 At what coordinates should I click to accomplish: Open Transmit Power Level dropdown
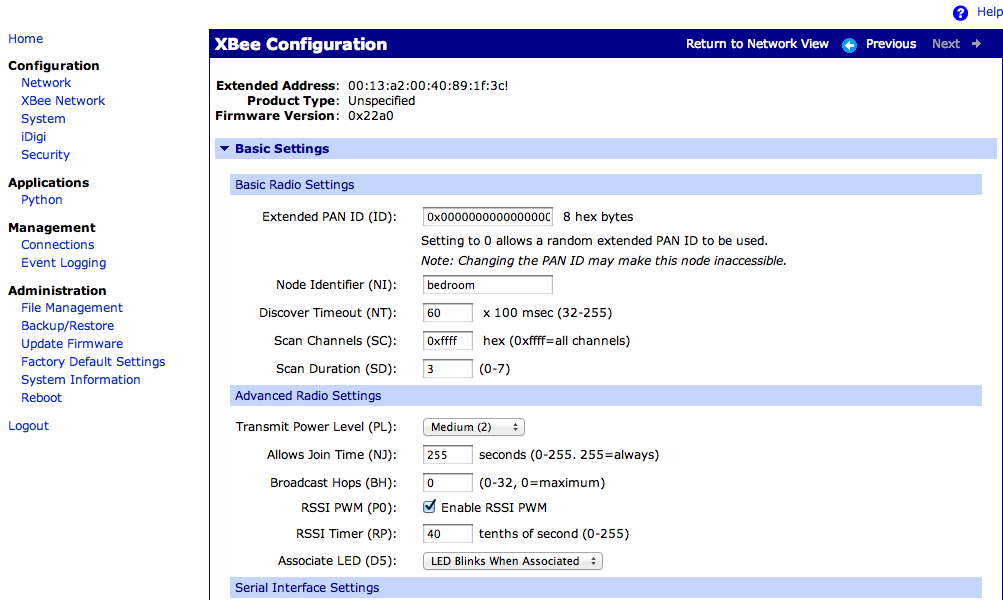coord(474,427)
